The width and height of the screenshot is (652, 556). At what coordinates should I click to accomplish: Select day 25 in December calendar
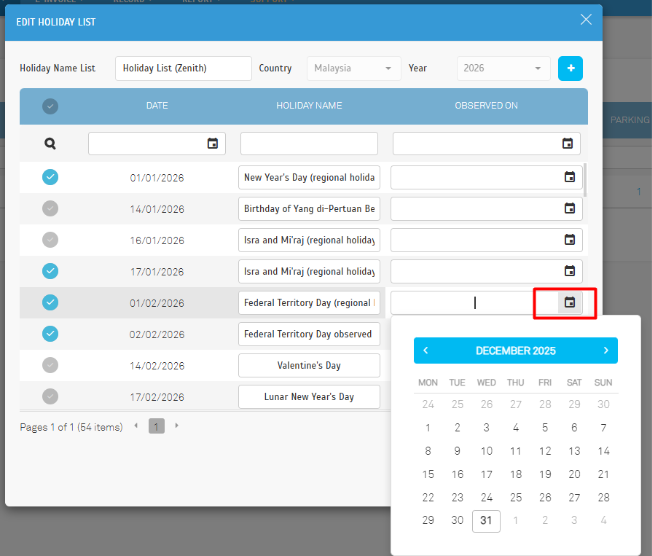(x=515, y=497)
